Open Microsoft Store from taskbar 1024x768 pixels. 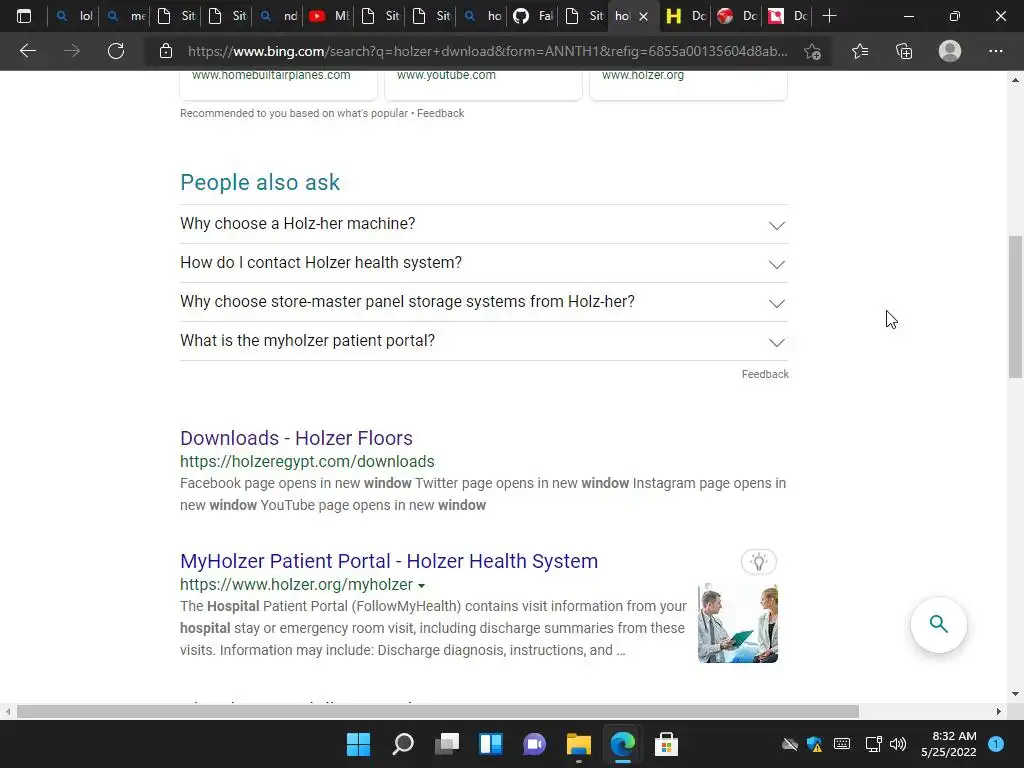[666, 744]
